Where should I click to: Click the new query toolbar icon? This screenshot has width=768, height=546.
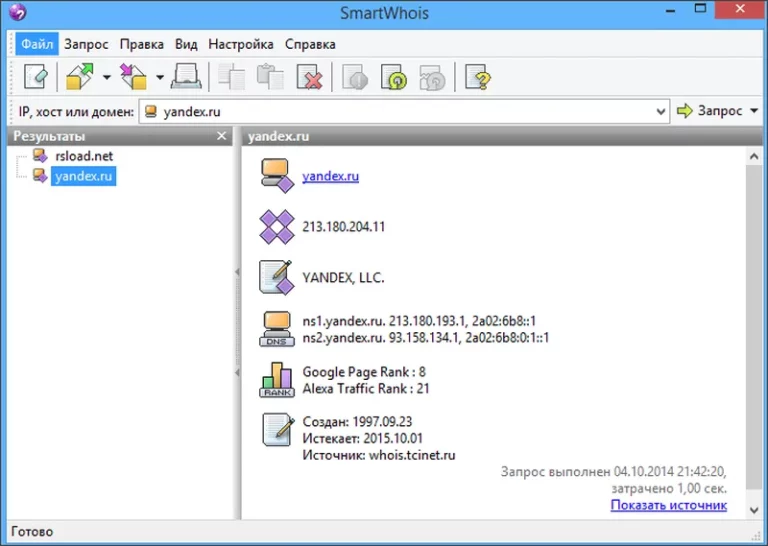pos(35,76)
